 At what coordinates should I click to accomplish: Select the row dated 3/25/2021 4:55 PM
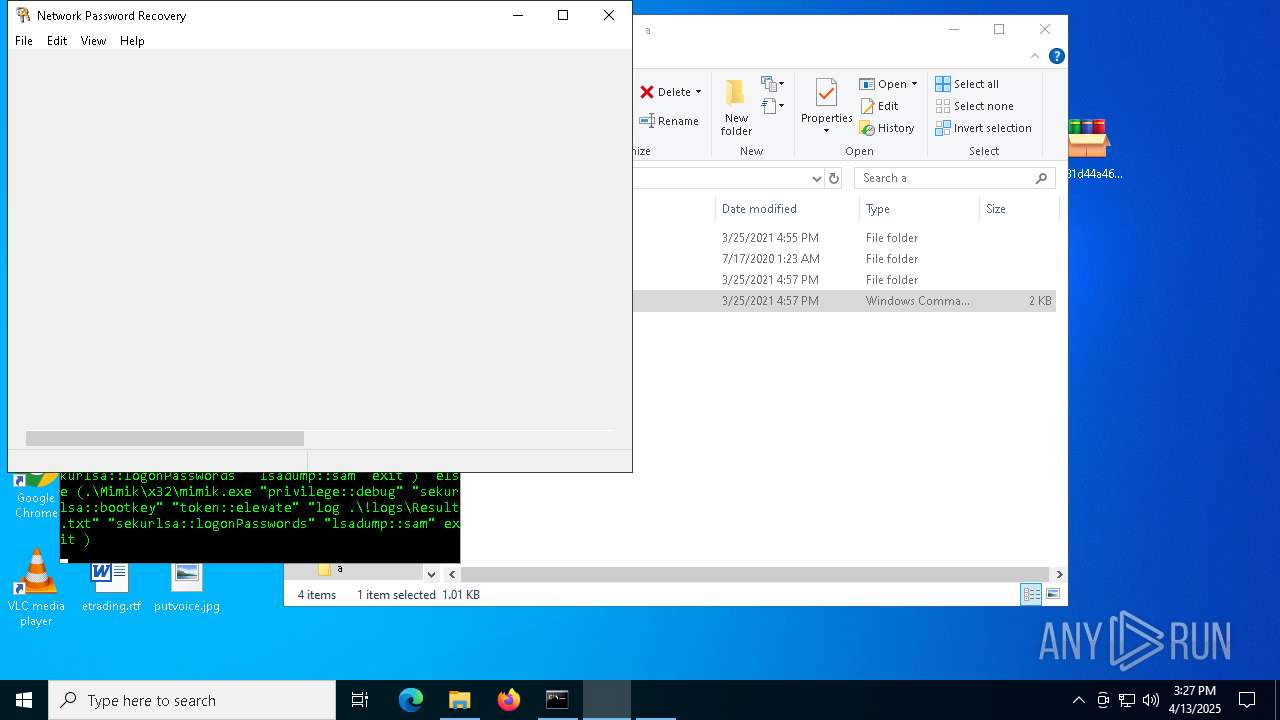[x=845, y=238]
